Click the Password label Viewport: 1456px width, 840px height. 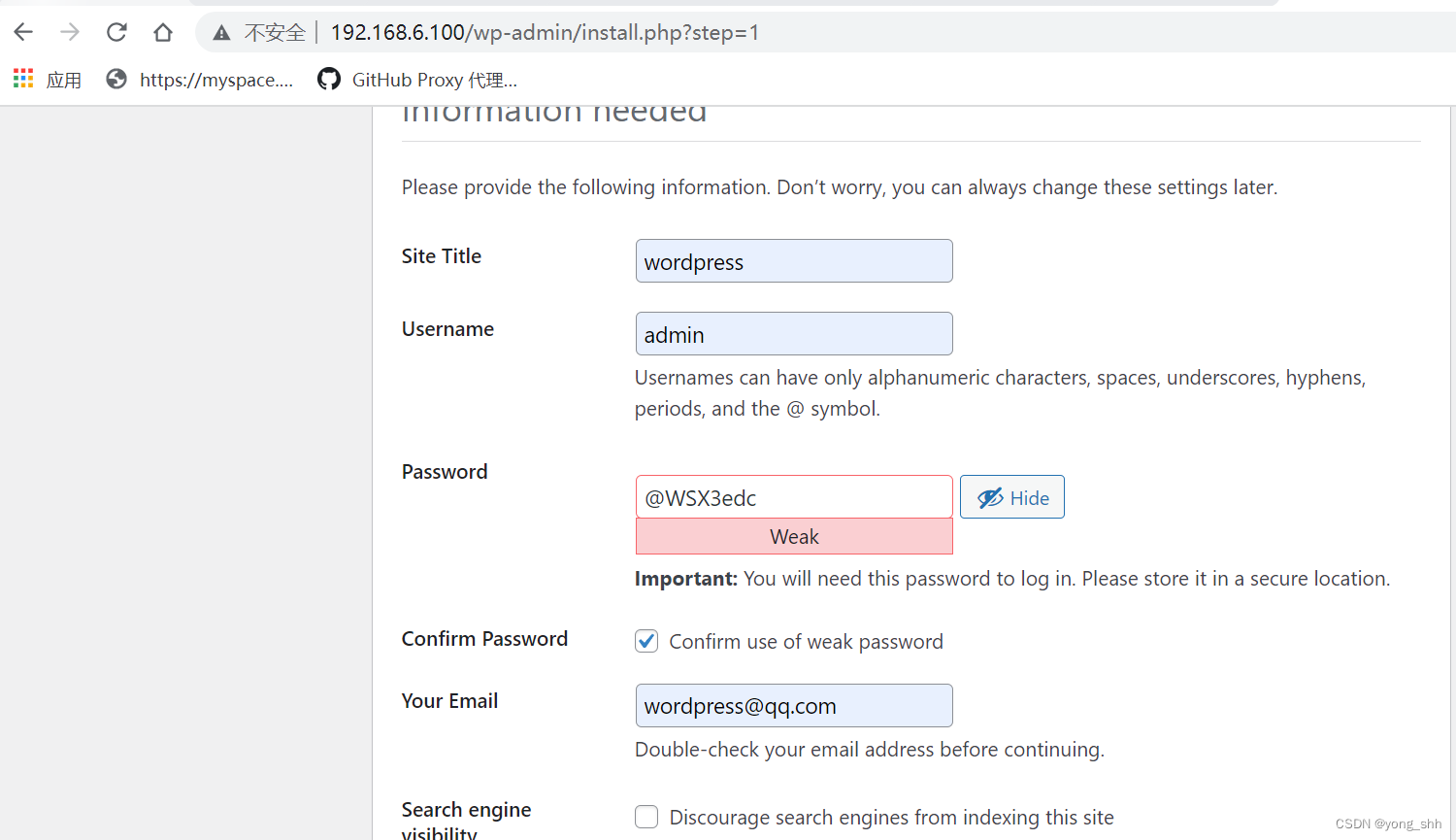pos(445,472)
